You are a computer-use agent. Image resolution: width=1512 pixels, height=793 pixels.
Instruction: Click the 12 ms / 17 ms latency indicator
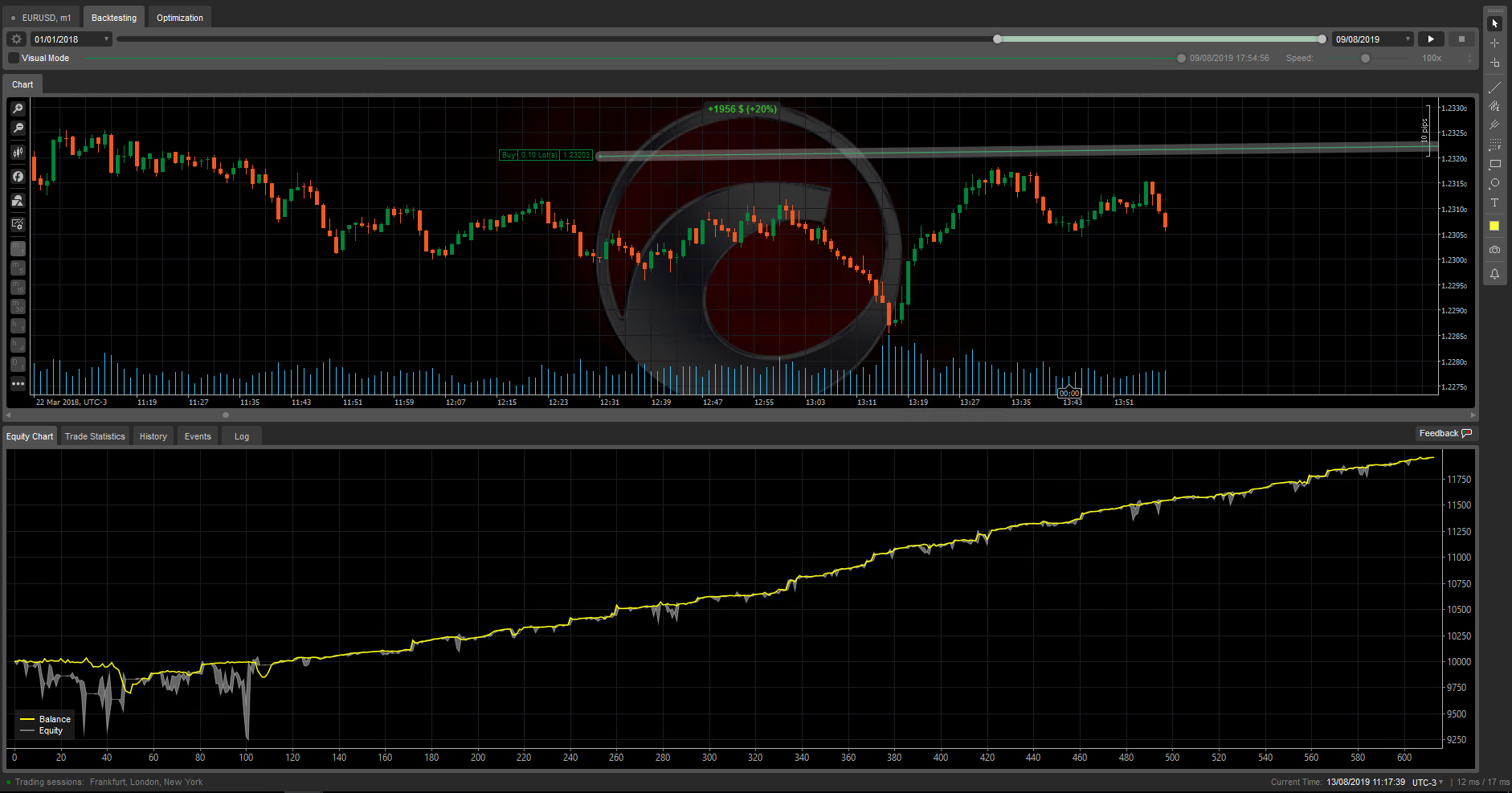pos(1483,782)
